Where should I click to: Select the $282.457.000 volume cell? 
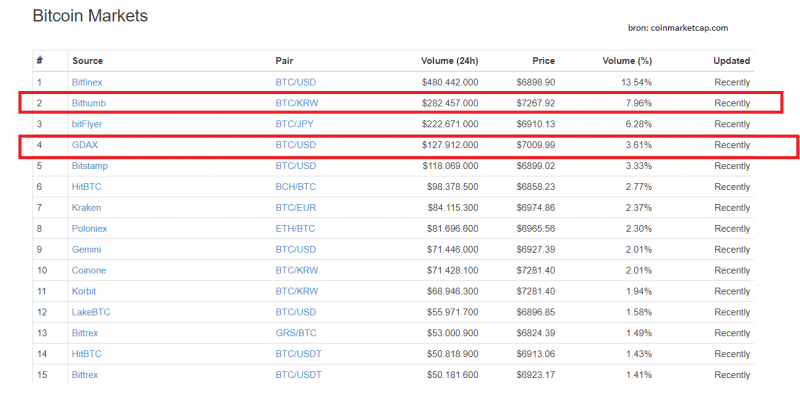(450, 103)
